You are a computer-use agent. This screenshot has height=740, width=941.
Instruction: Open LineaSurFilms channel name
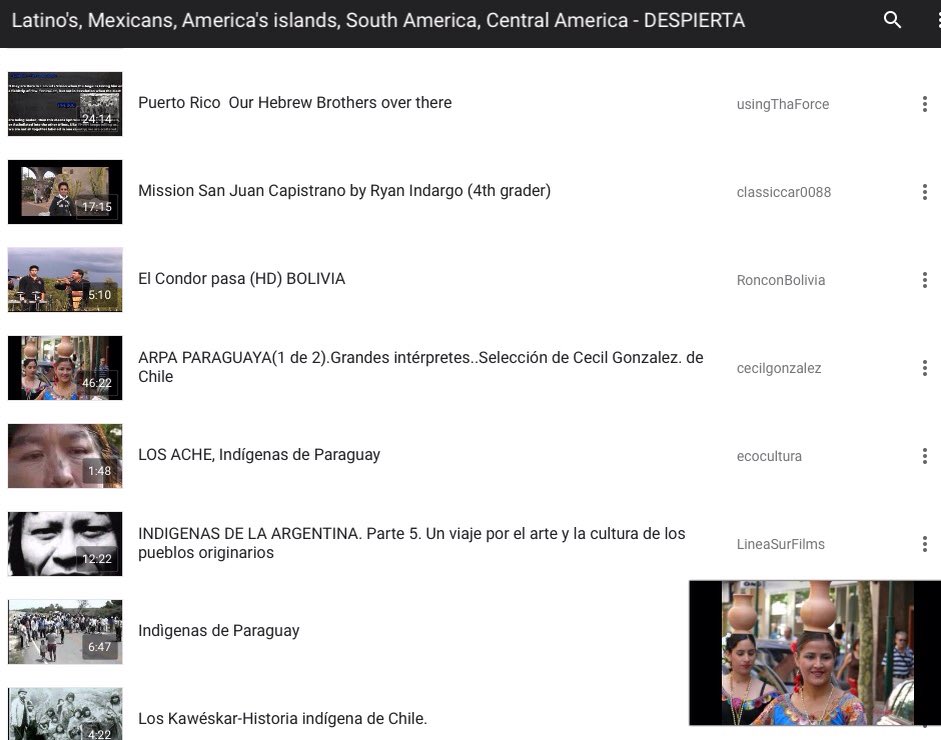coord(783,544)
